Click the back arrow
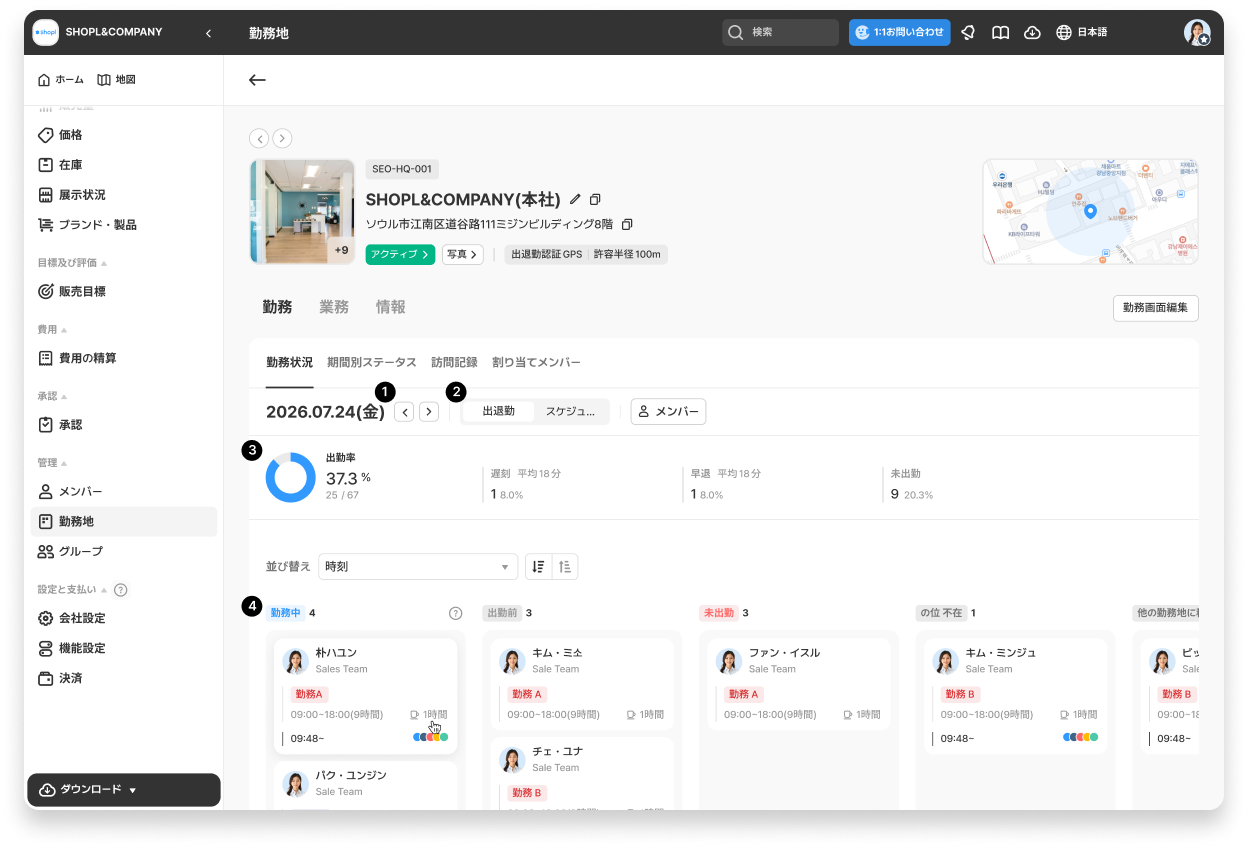This screenshot has height=848, width=1248. 258,80
